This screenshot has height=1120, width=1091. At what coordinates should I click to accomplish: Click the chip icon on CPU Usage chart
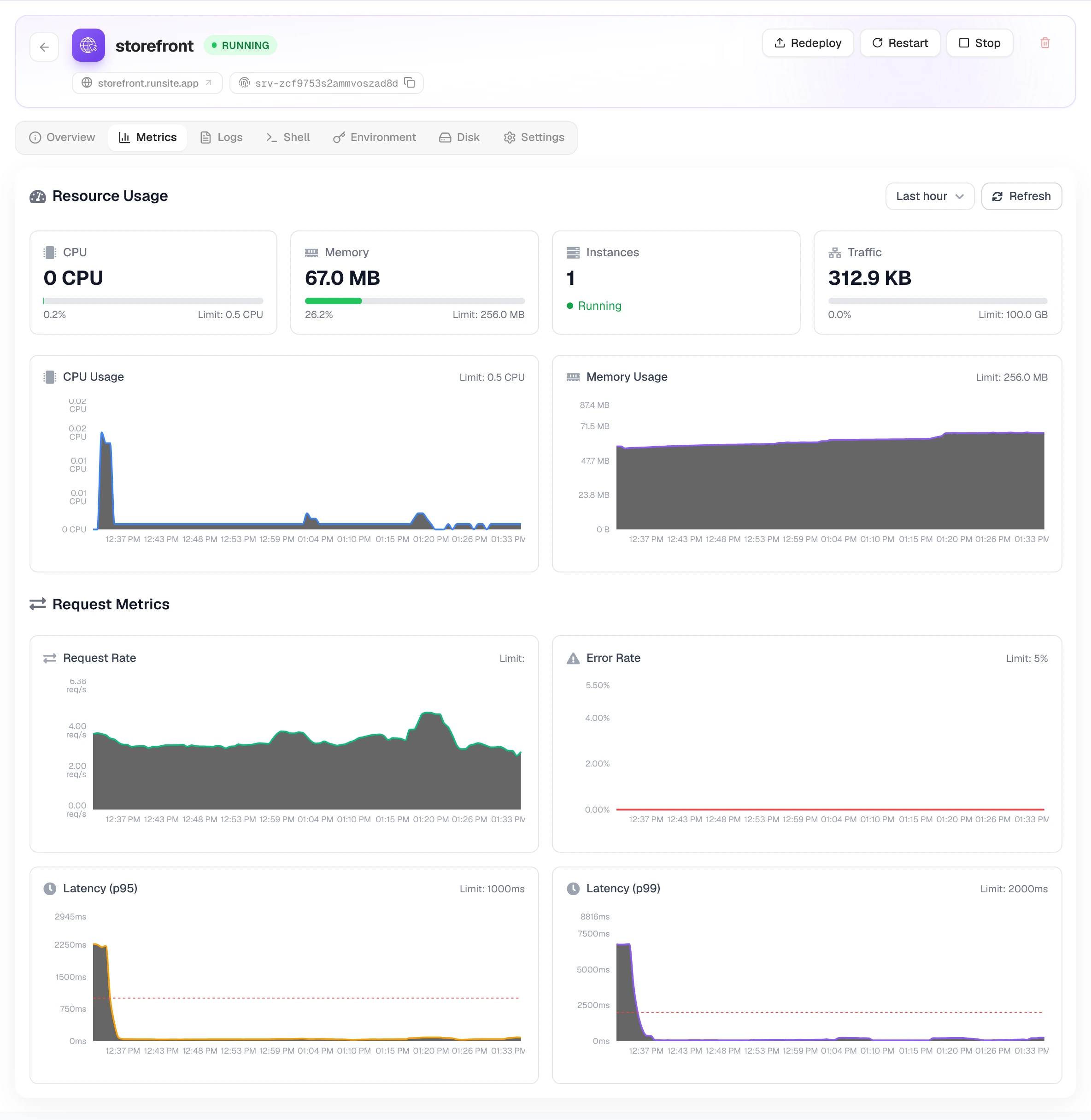coord(50,377)
